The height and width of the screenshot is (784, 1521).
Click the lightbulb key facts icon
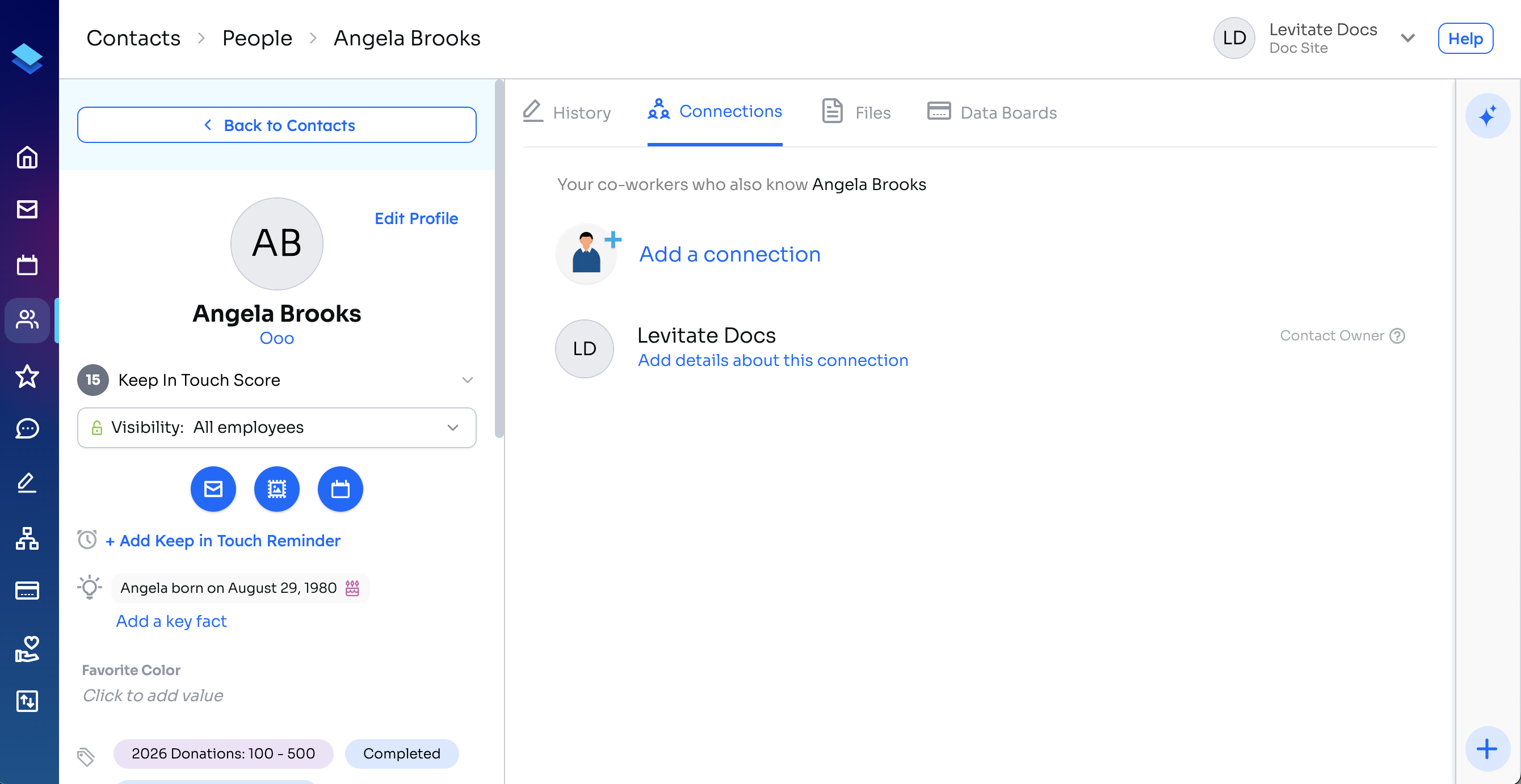pos(89,587)
